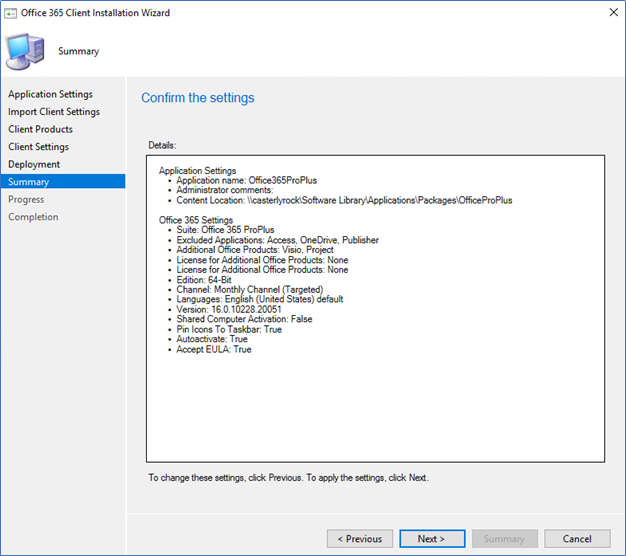The height and width of the screenshot is (556, 626).
Task: Close the Office 365 Client Installation Wizard
Action: click(614, 12)
